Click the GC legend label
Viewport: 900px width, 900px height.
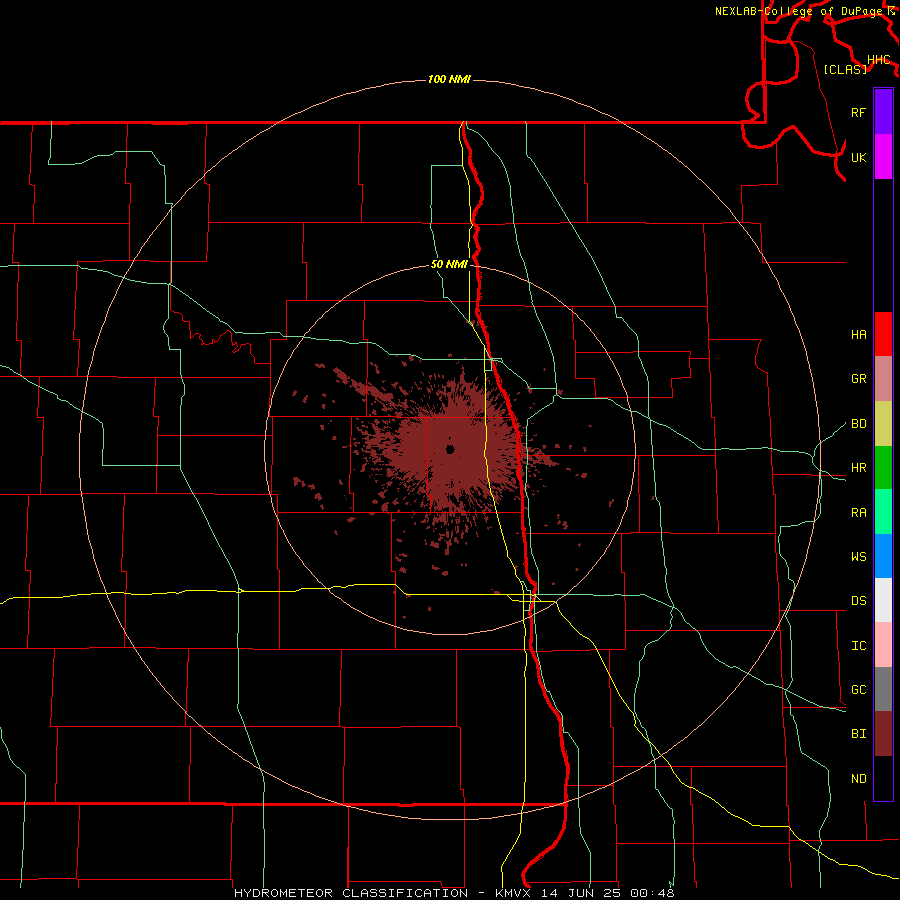(858, 690)
